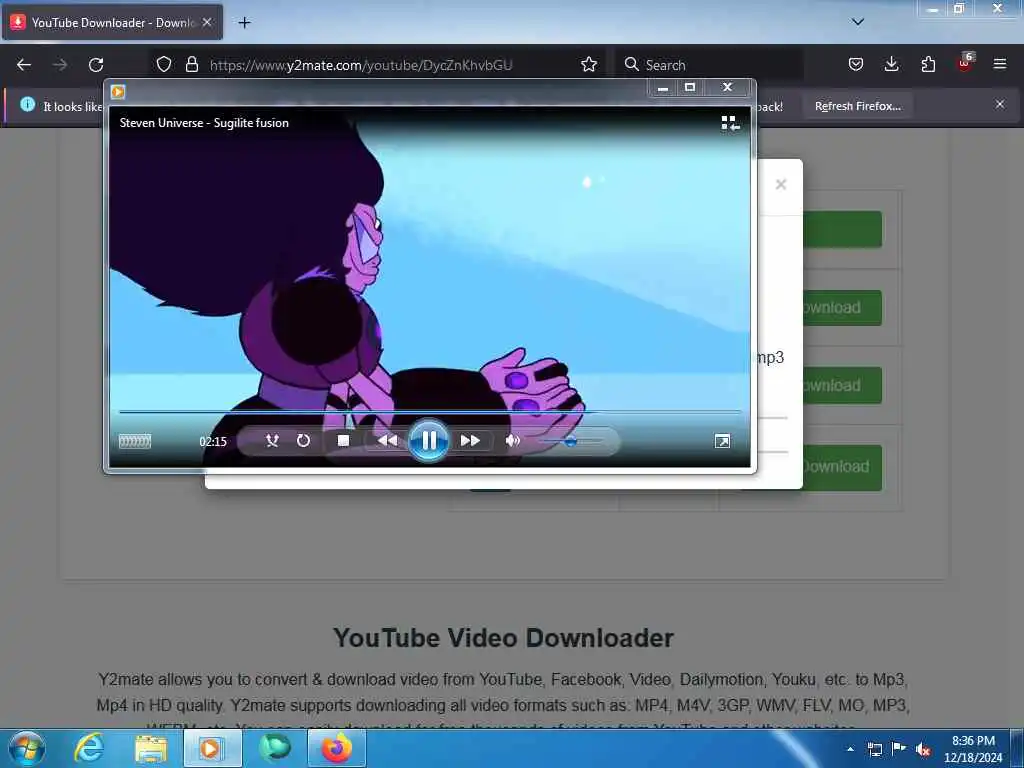Screen dimensions: 1024x768
Task: Click the site security padlock icon
Action: pyautogui.click(x=191, y=64)
